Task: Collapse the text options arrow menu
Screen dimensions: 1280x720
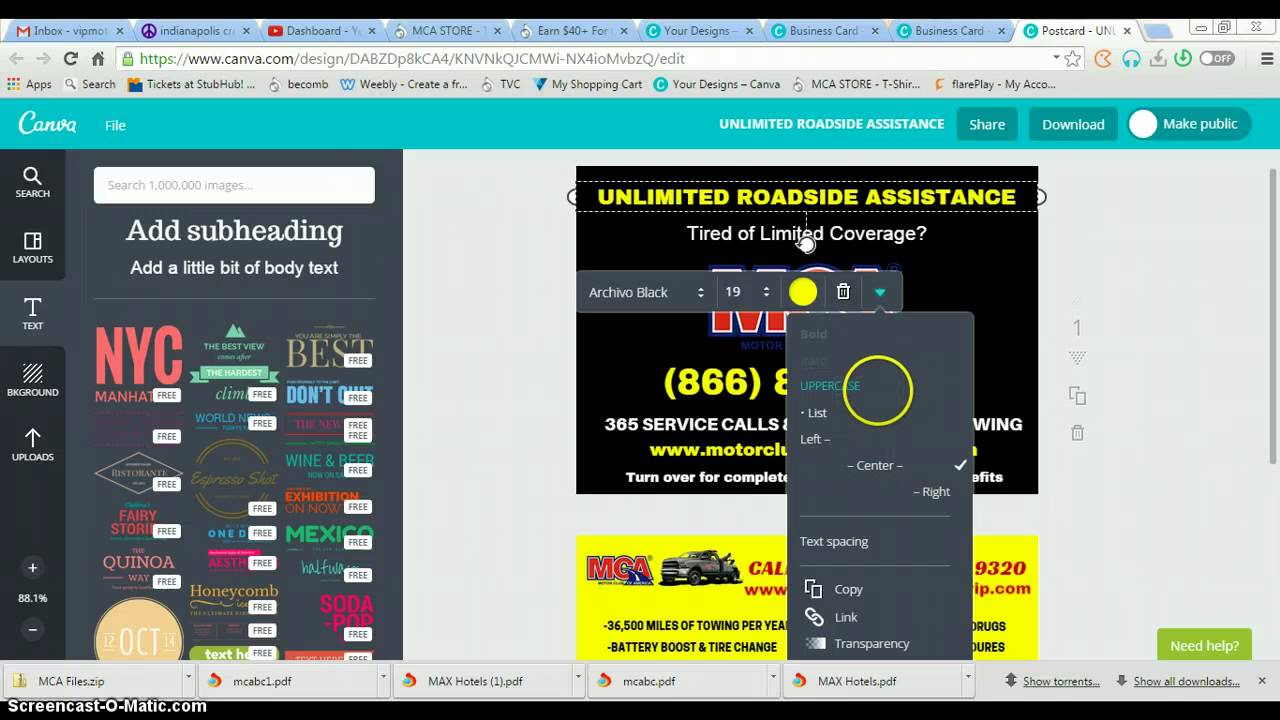Action: [x=880, y=292]
